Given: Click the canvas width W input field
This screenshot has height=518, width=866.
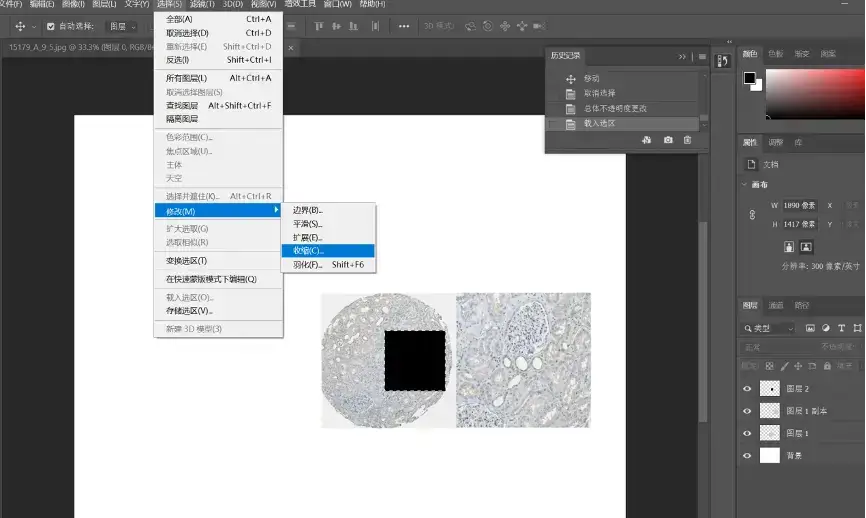Looking at the screenshot, I should click(799, 205).
